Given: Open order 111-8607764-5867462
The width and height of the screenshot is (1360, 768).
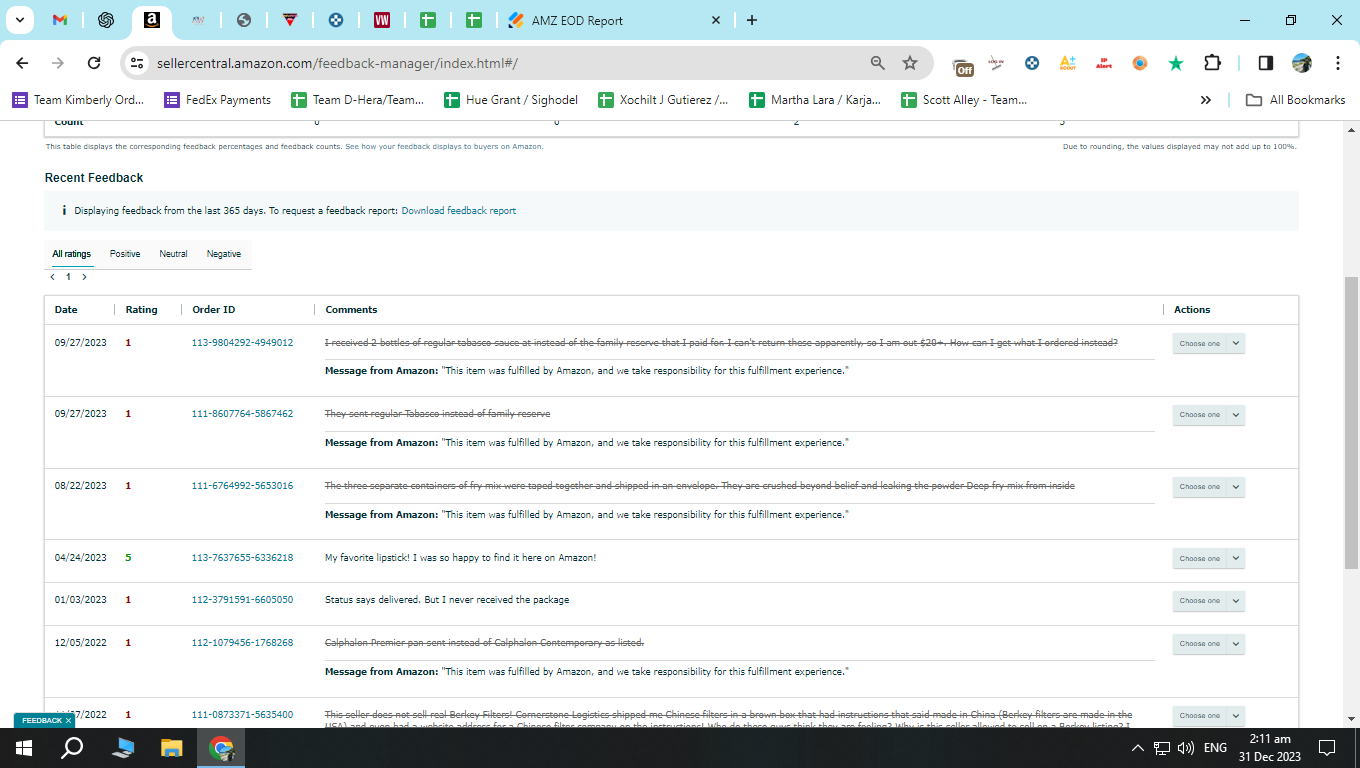Looking at the screenshot, I should 242,414.
